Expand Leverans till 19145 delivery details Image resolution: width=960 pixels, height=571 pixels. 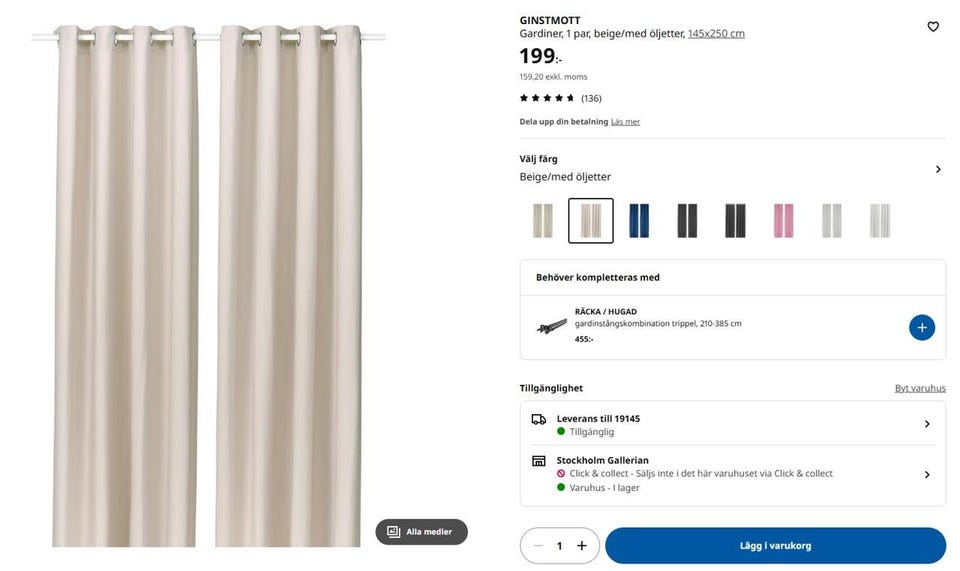(x=927, y=424)
